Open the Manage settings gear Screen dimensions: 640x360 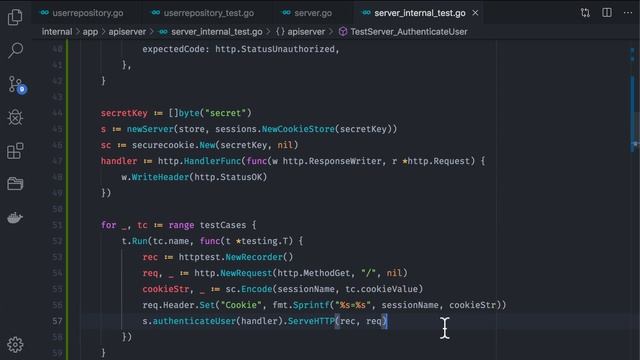15,345
